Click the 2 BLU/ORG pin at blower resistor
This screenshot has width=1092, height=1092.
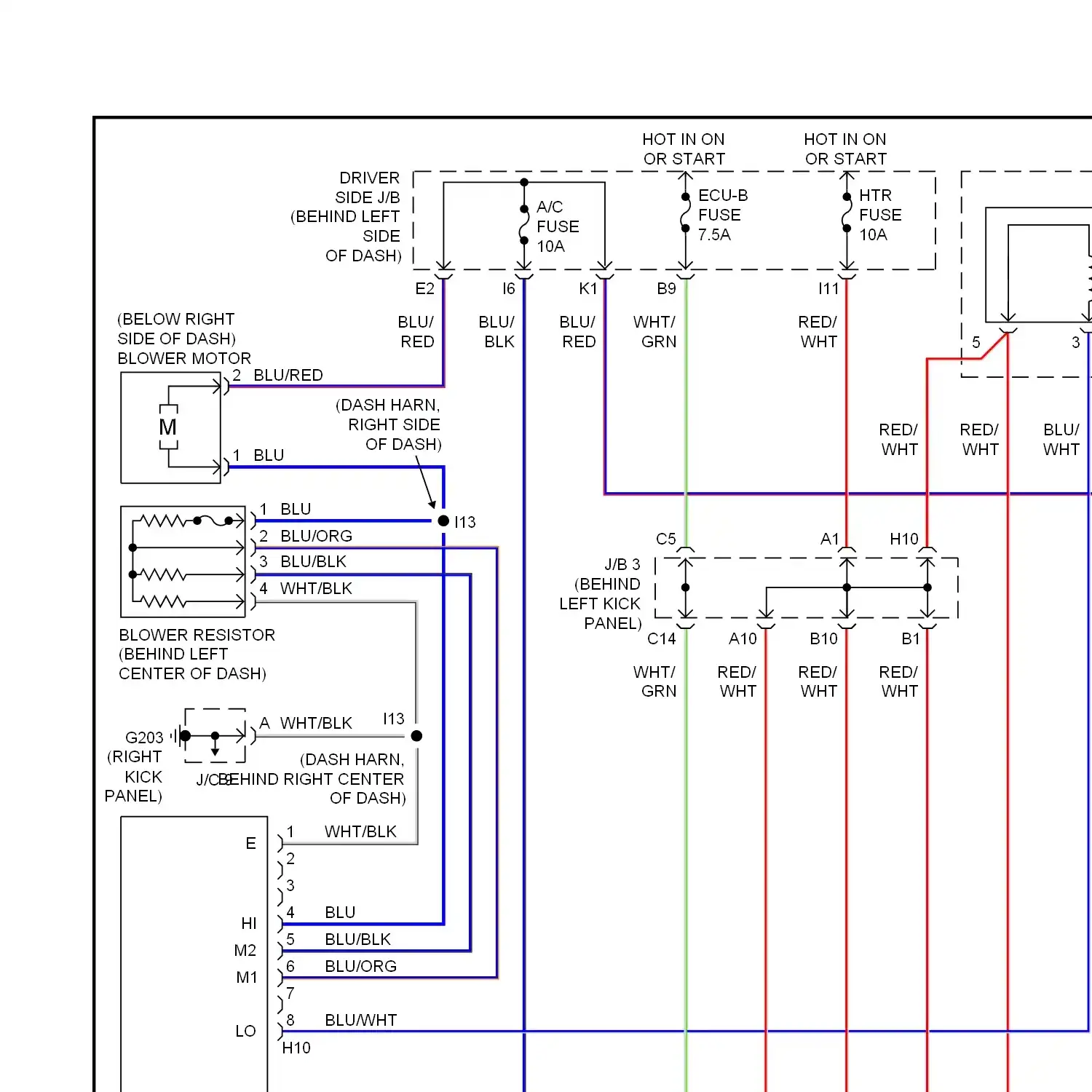(306, 536)
